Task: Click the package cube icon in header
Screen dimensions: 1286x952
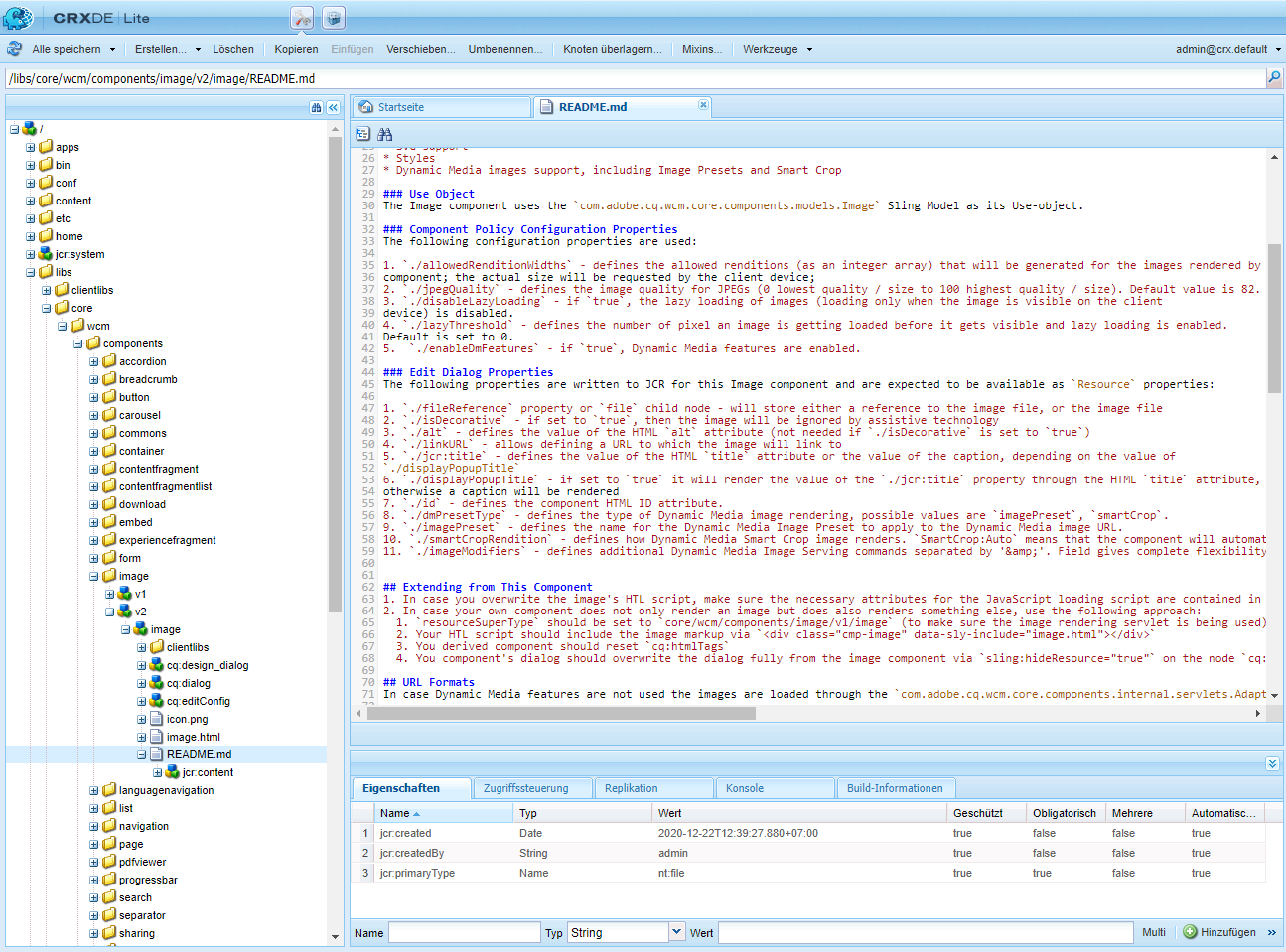Action: coord(334,18)
